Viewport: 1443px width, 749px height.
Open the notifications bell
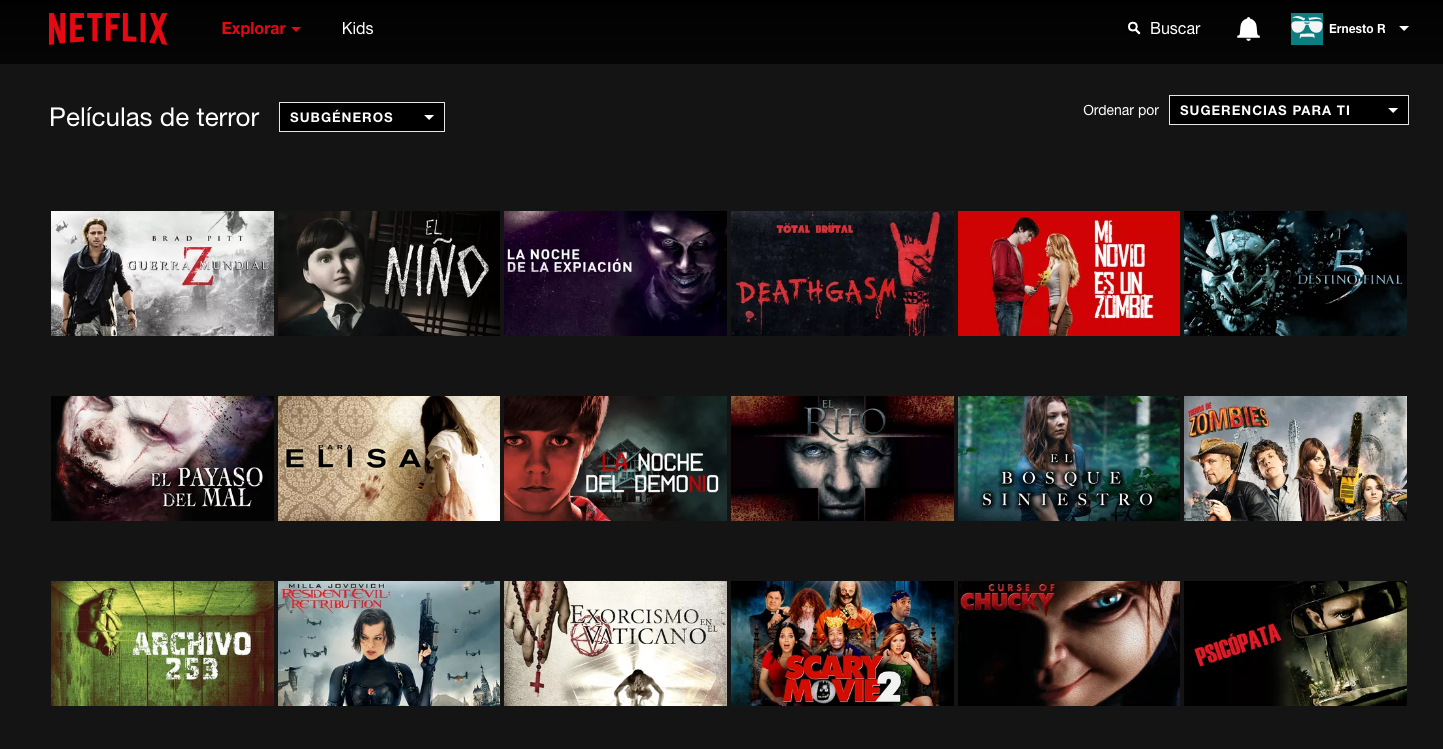point(1248,29)
